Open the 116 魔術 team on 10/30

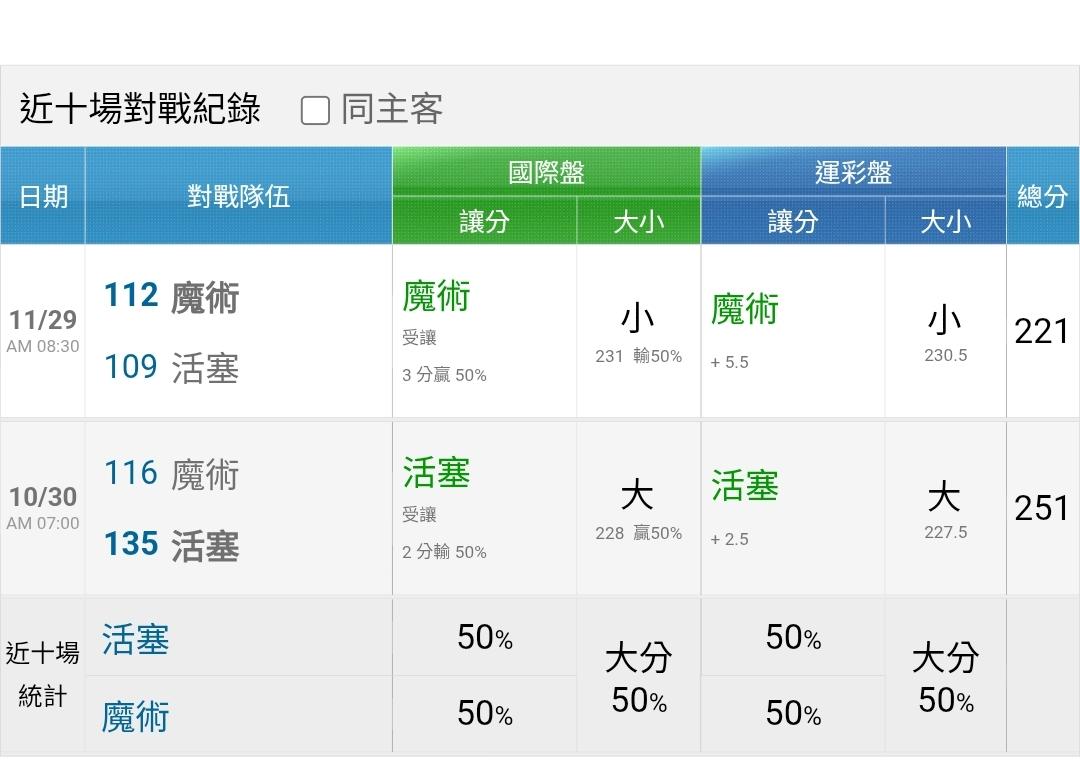tap(171, 473)
